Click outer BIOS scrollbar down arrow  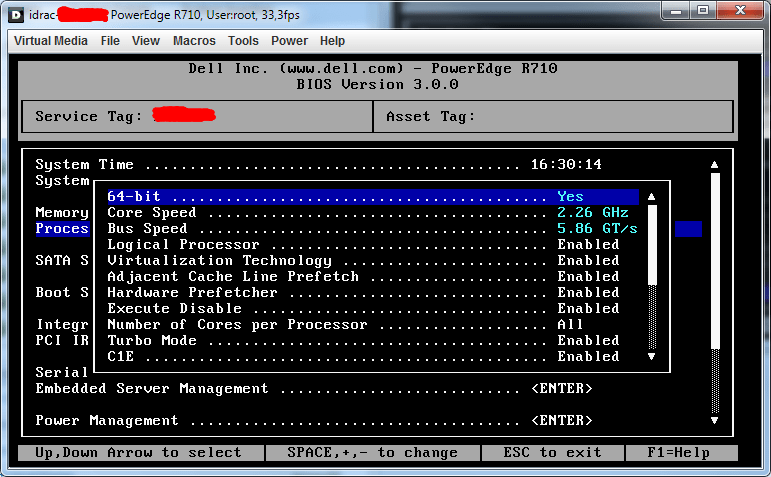click(x=714, y=420)
